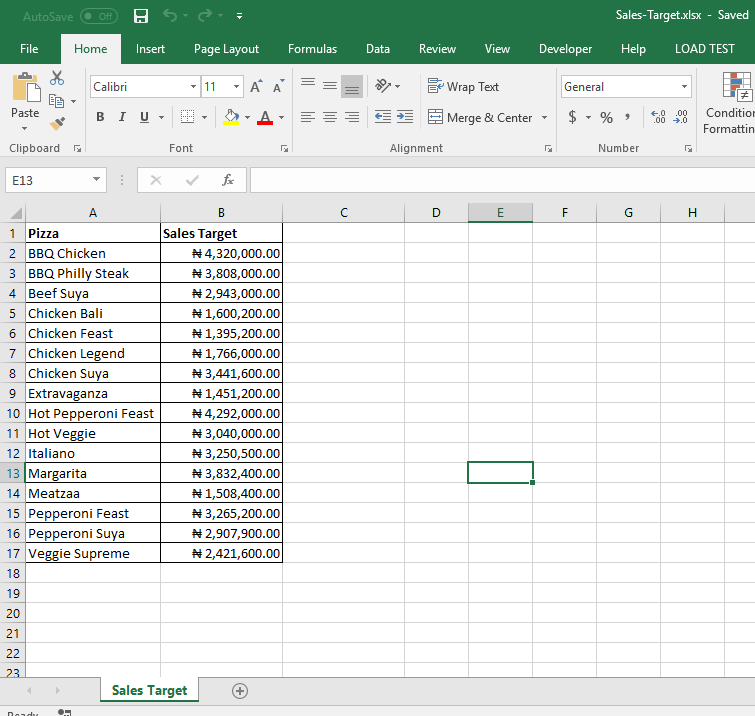Apply red font color

265,117
